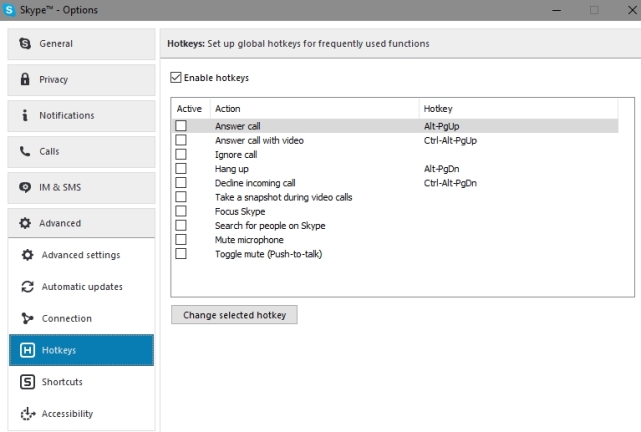
Task: Activate the Answer call with video checkbox
Action: pos(181,140)
